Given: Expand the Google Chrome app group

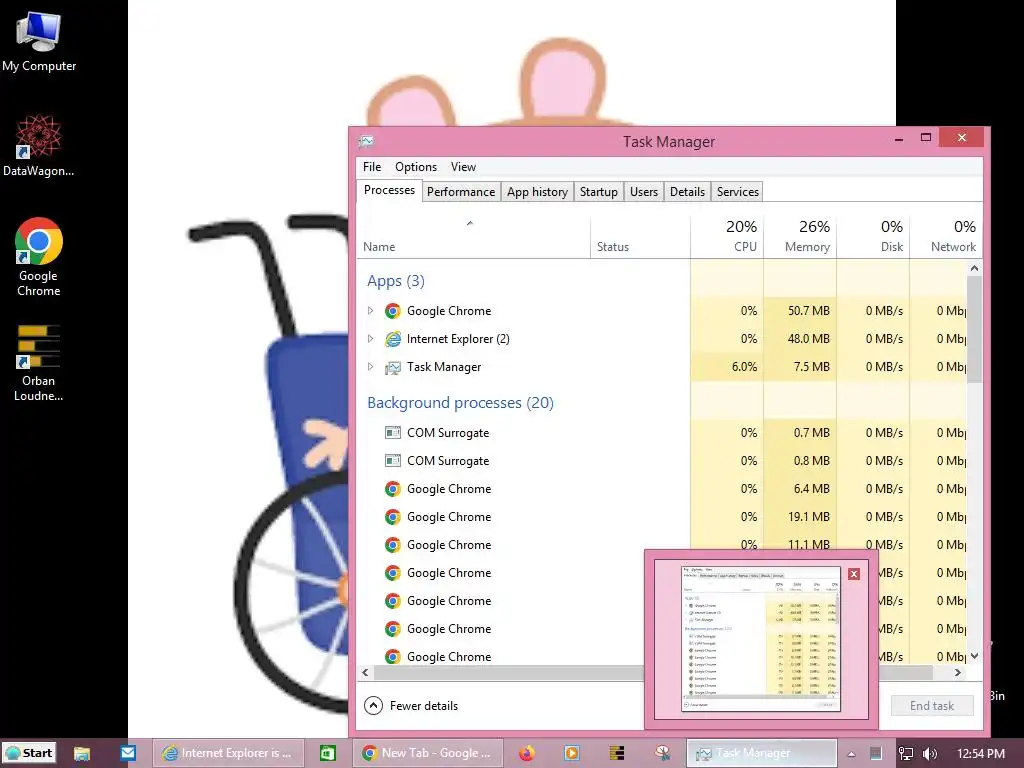Looking at the screenshot, I should tap(370, 311).
